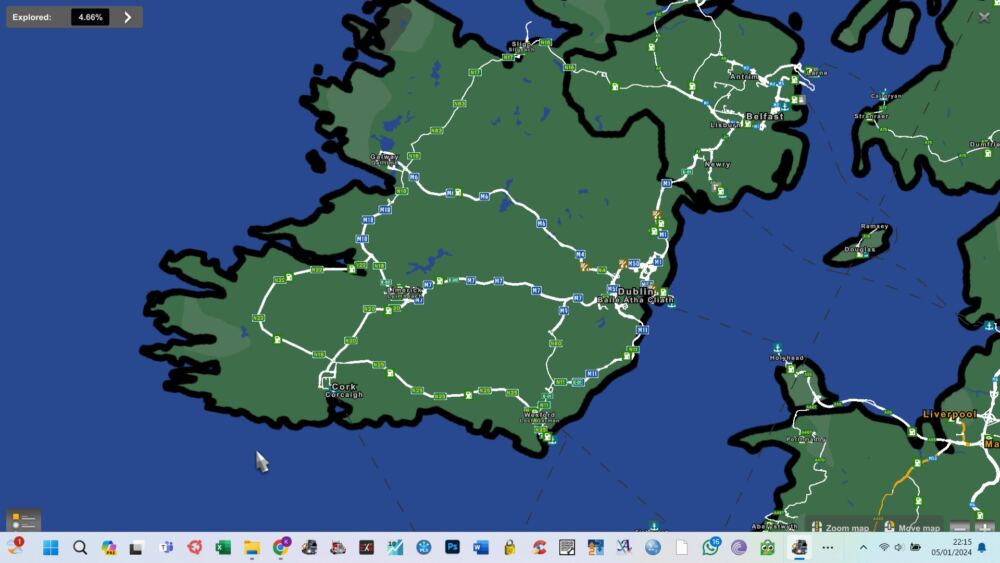Click the Holyhead ferry port icon
This screenshot has width=1000, height=563.
(777, 348)
